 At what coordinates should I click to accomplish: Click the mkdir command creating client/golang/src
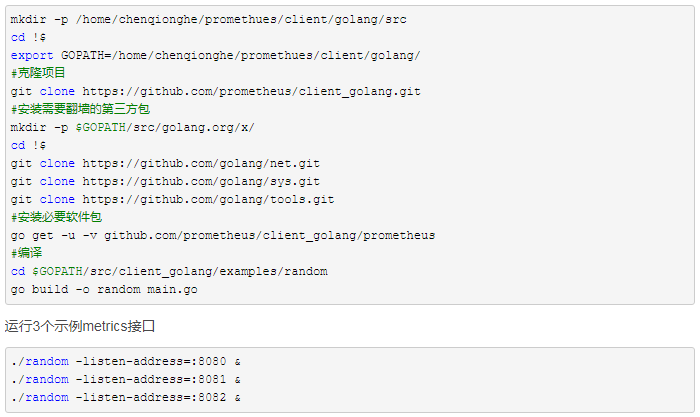pyautogui.click(x=208, y=19)
